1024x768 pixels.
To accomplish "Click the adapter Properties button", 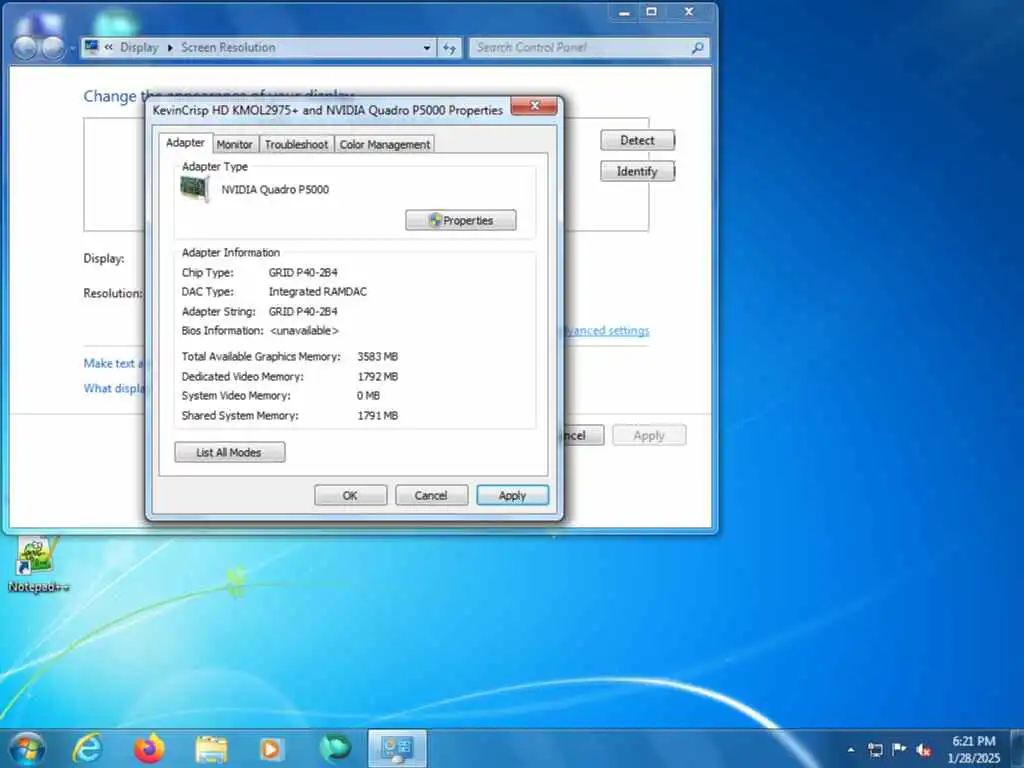I will tap(460, 220).
